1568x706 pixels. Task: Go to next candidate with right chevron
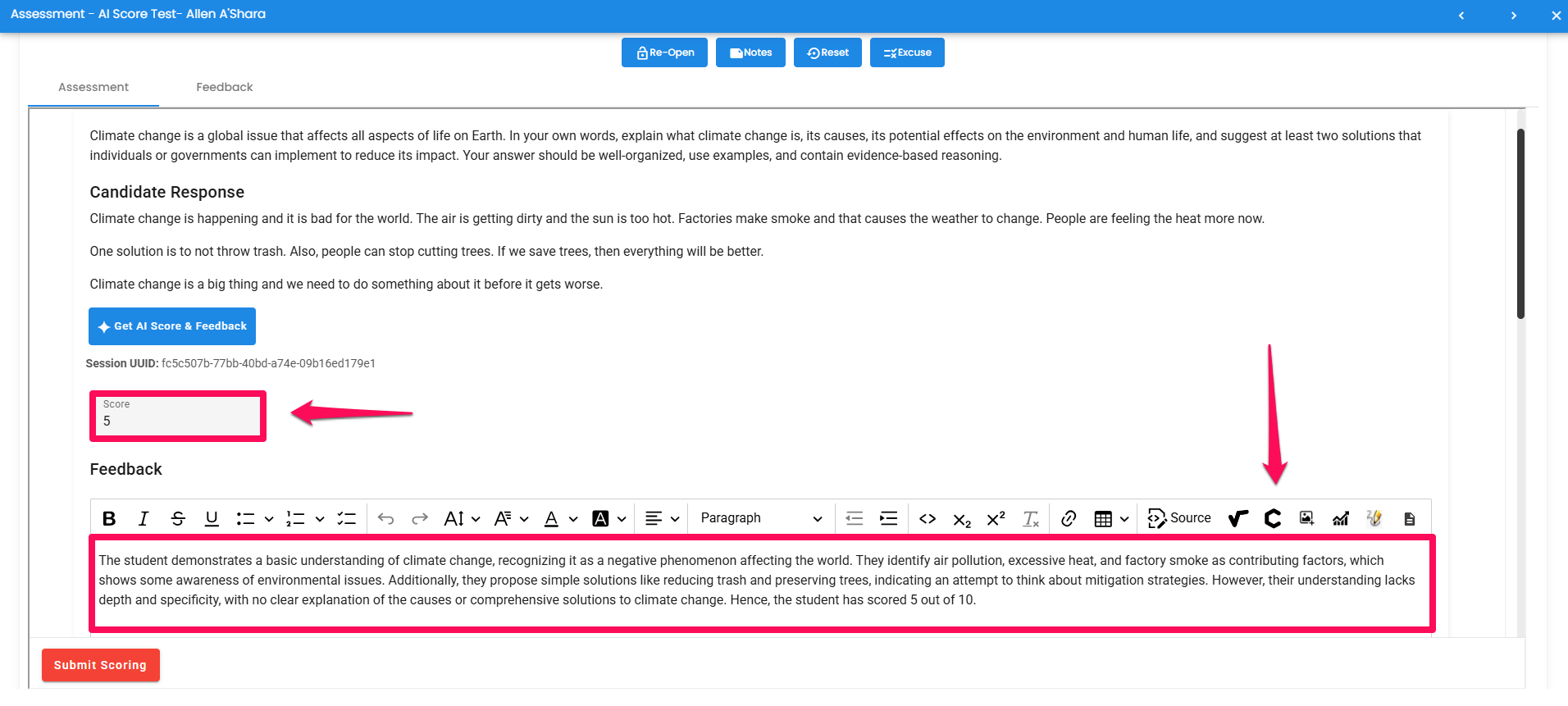[x=1514, y=16]
